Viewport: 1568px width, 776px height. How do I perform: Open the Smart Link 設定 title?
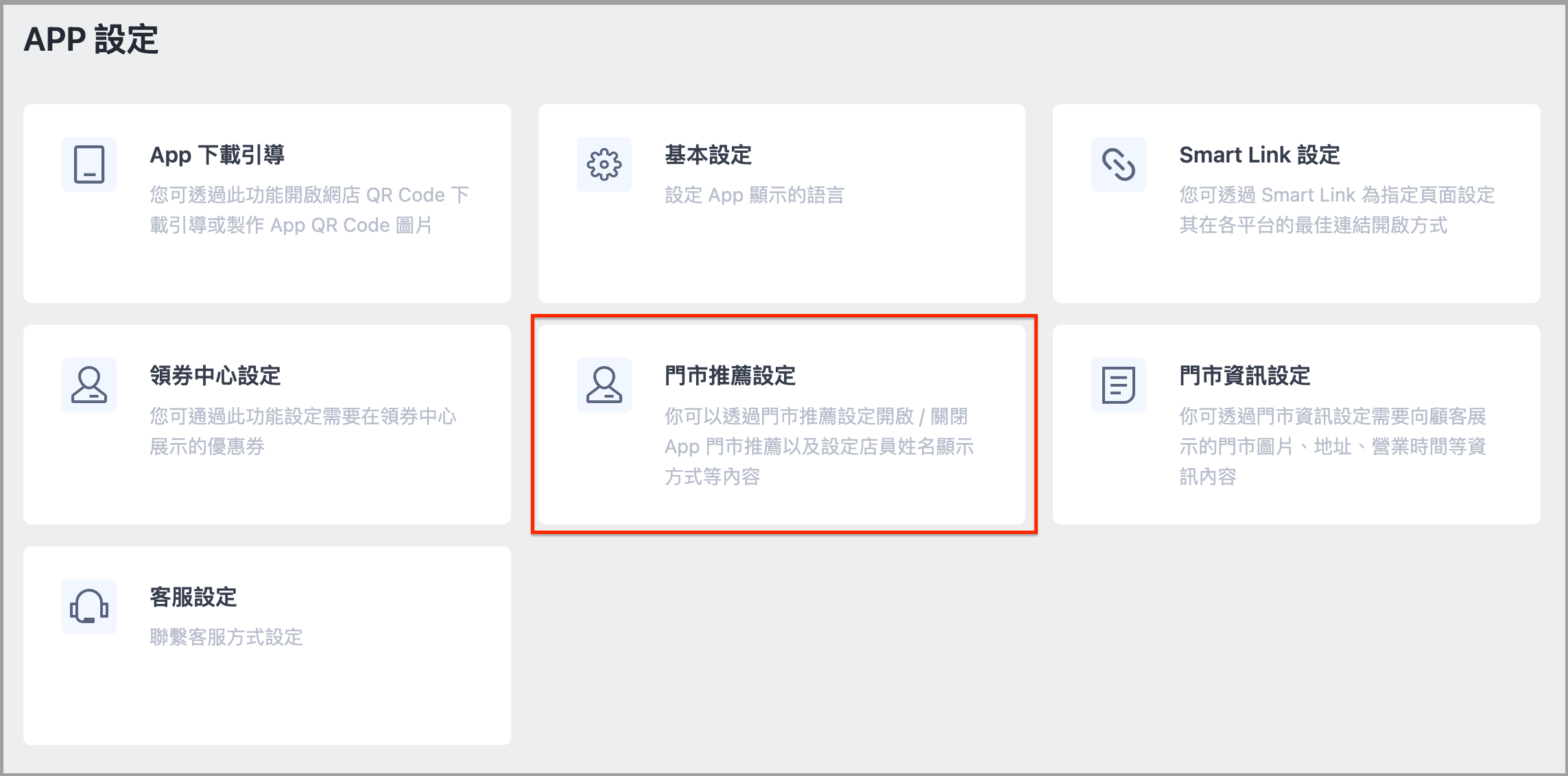pyautogui.click(x=1259, y=155)
